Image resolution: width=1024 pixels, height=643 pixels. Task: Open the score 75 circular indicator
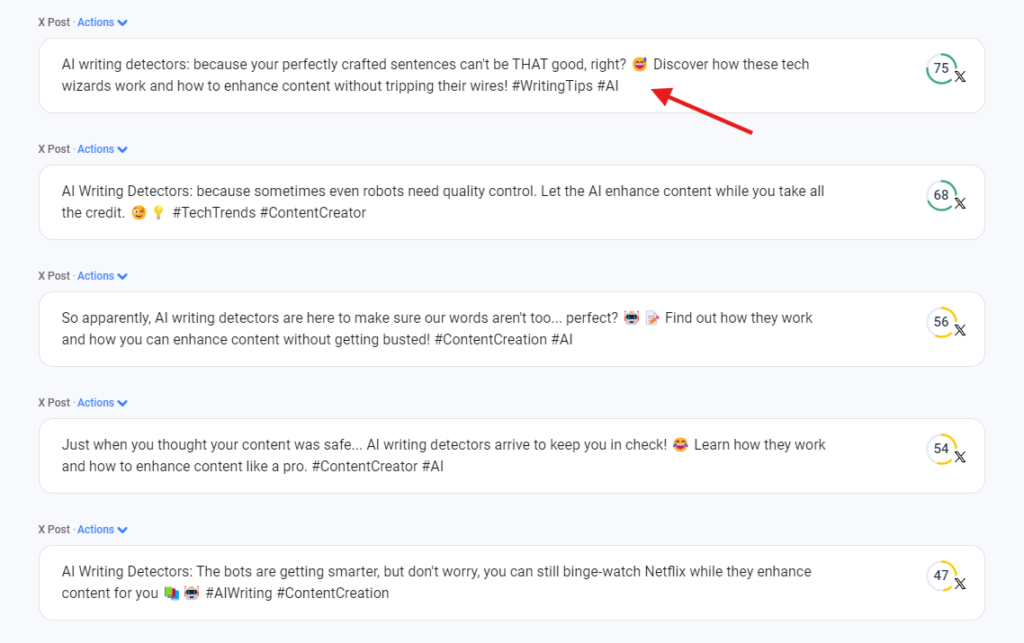941,69
